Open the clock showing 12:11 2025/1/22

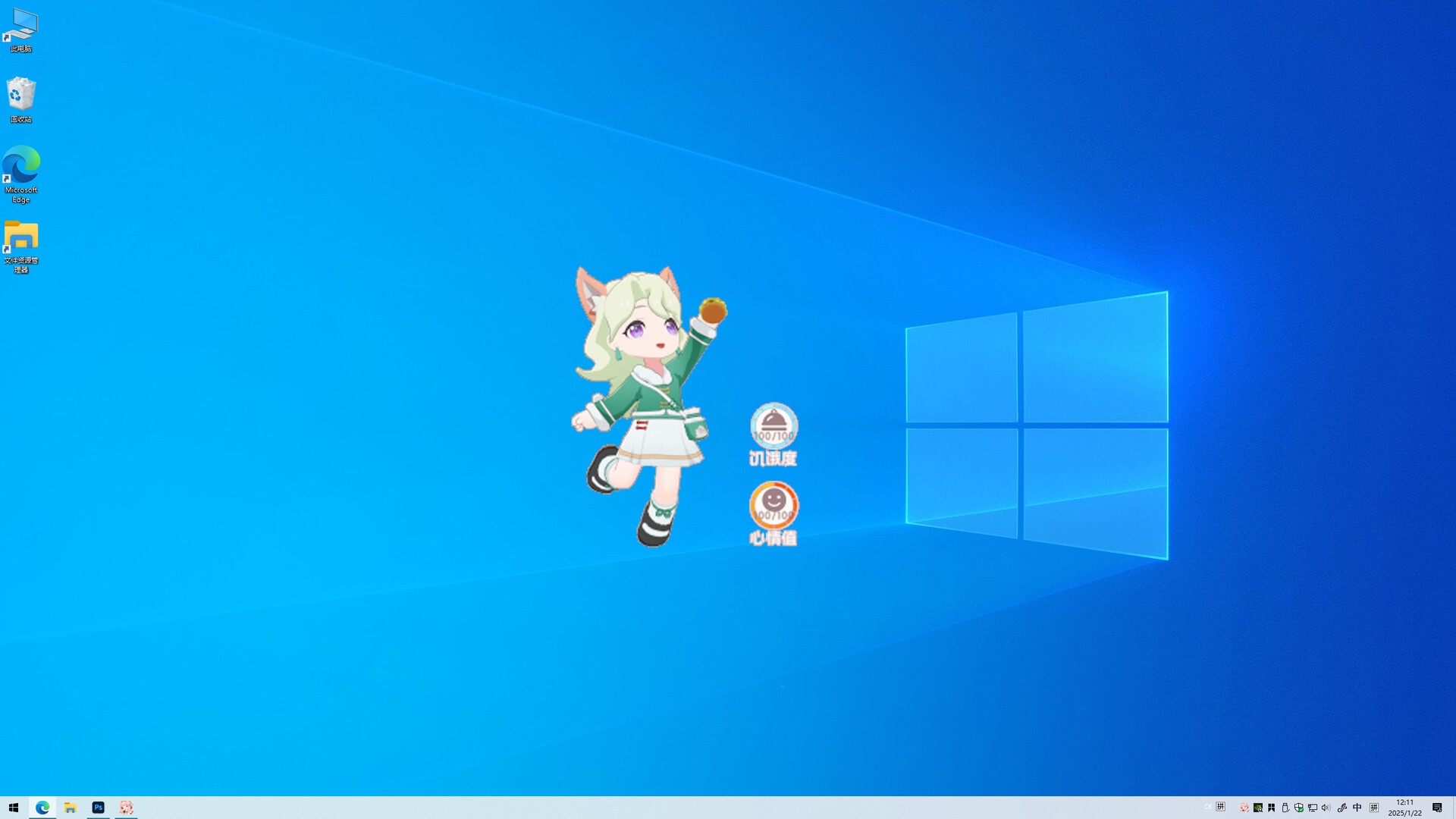click(x=1405, y=808)
